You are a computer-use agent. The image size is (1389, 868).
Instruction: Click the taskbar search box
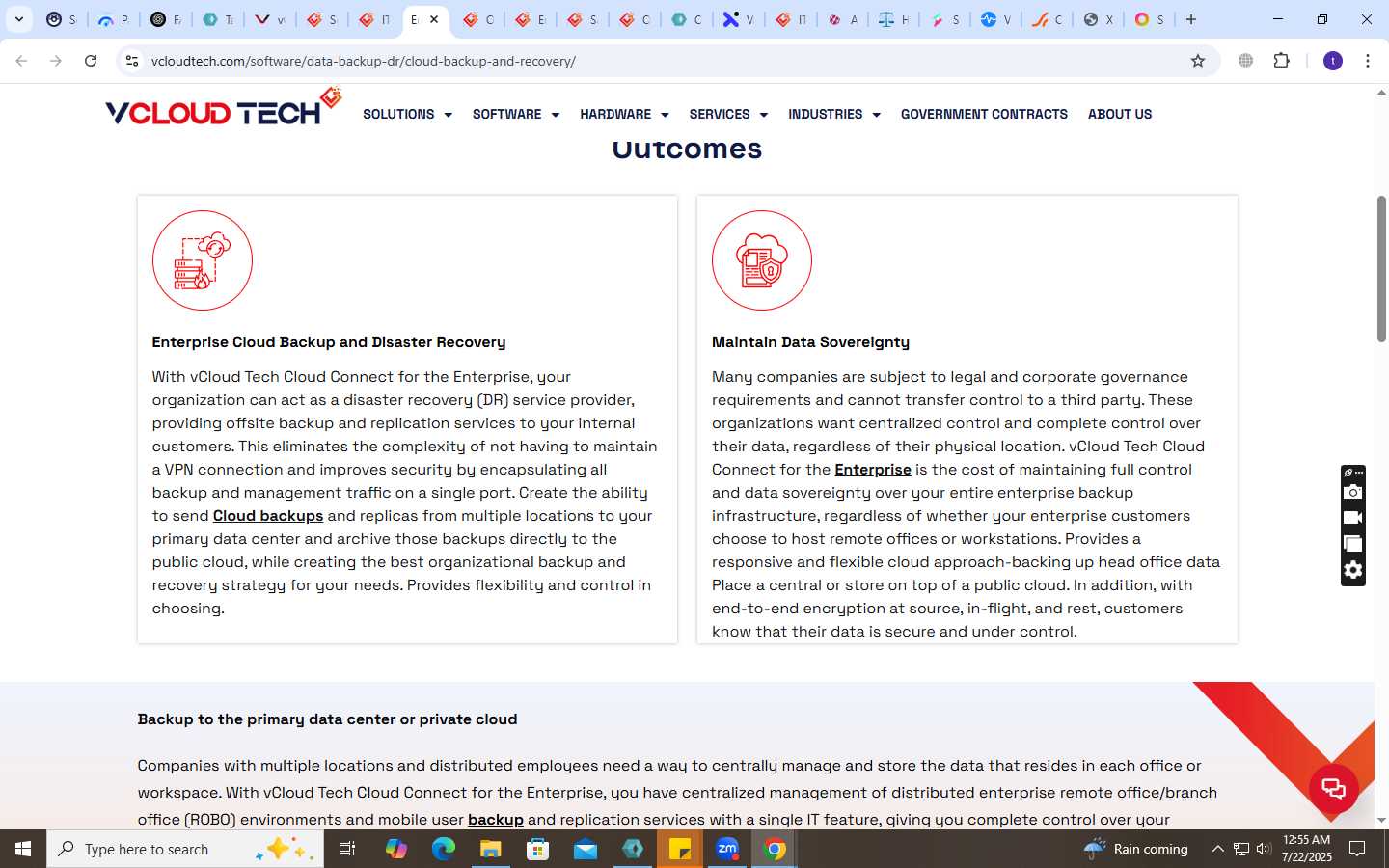[x=185, y=849]
